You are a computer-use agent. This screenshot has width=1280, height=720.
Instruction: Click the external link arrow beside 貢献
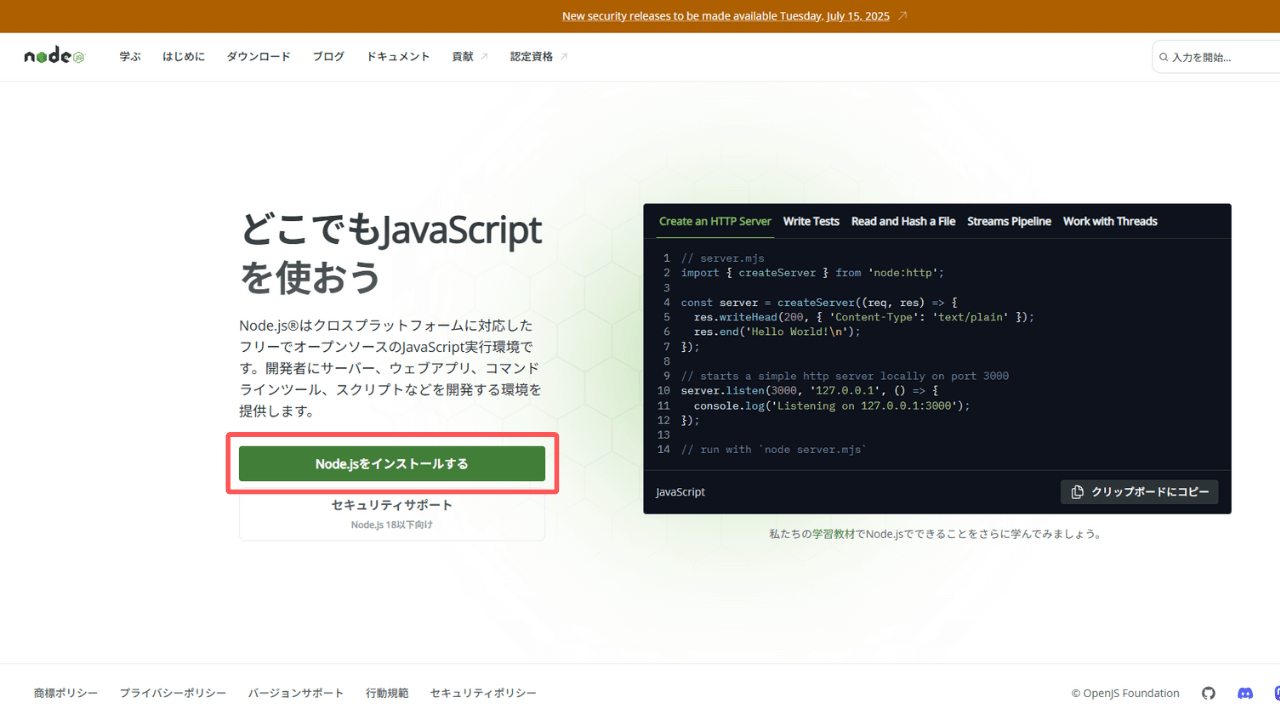point(484,57)
